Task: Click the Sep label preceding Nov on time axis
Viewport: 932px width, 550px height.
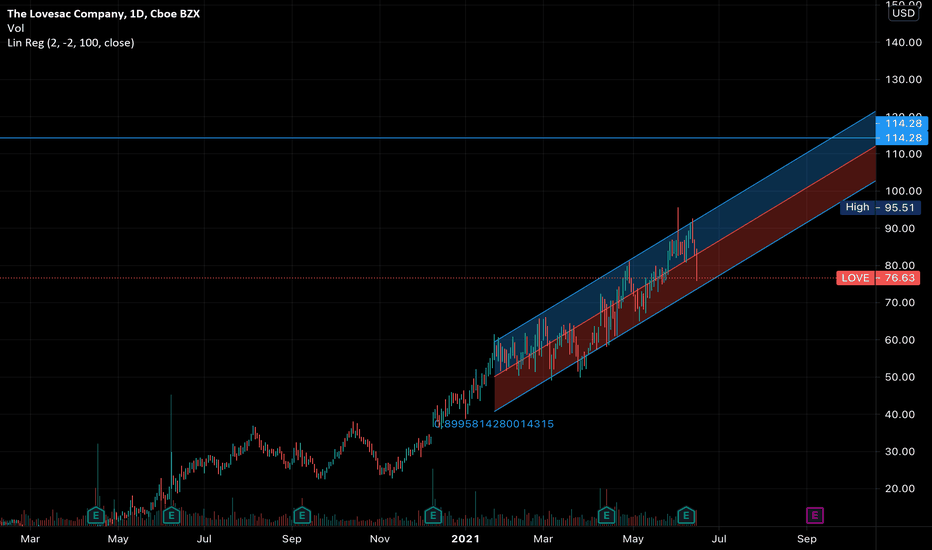Action: (x=291, y=539)
